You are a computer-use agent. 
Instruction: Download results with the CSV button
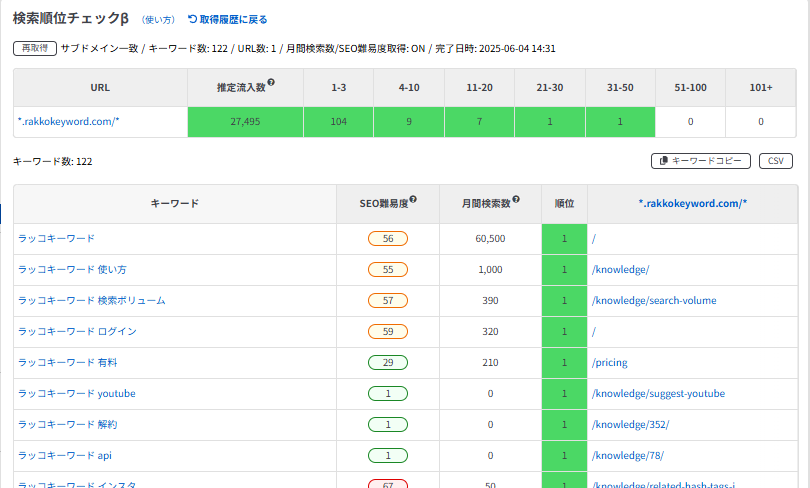pos(776,161)
